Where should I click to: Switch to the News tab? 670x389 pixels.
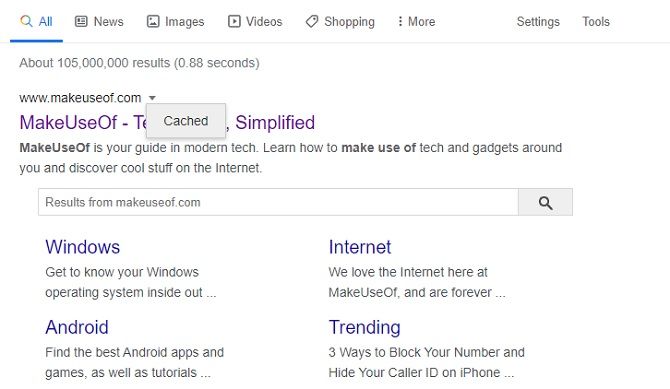point(99,21)
